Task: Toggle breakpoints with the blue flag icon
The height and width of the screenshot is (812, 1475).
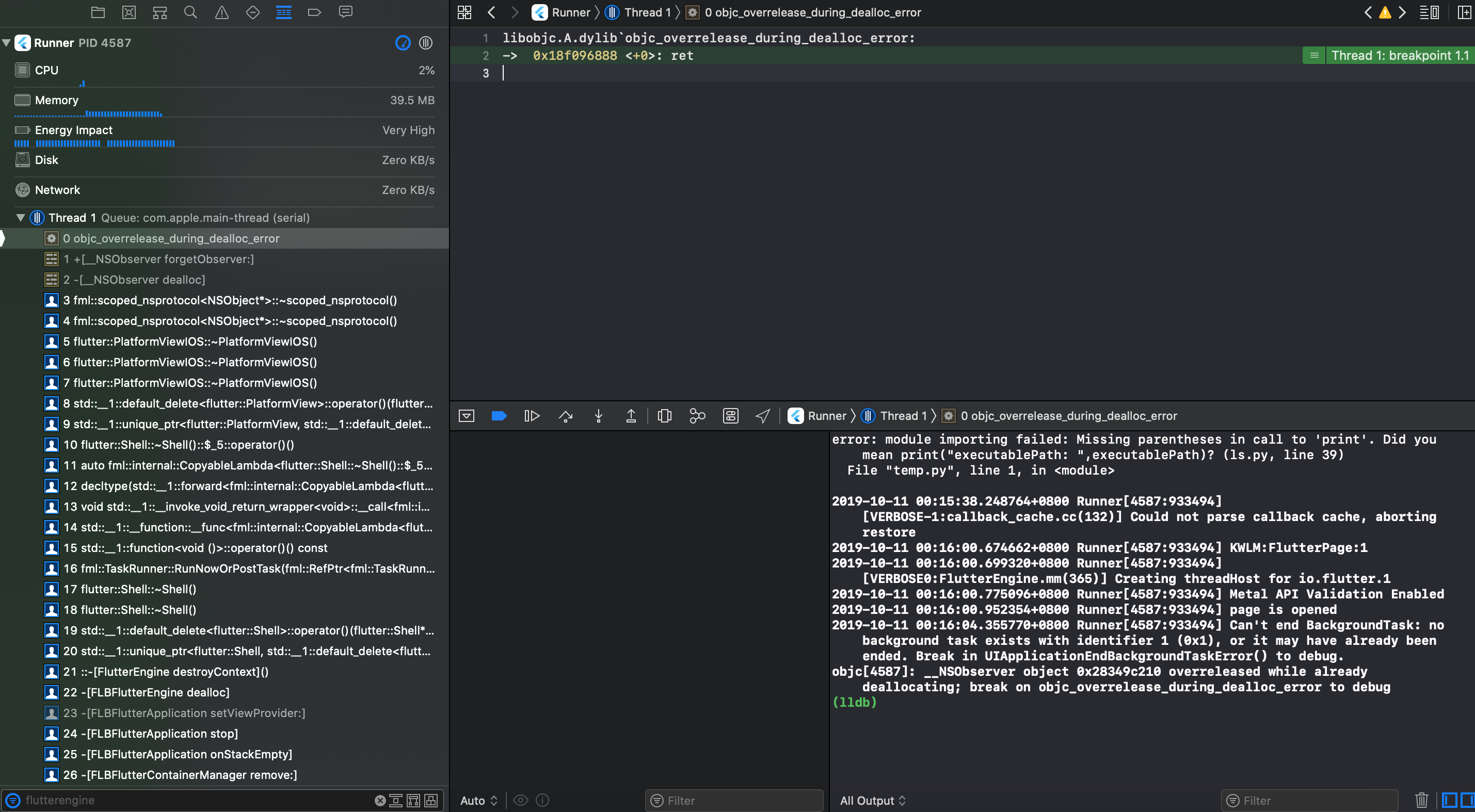Action: [x=499, y=416]
